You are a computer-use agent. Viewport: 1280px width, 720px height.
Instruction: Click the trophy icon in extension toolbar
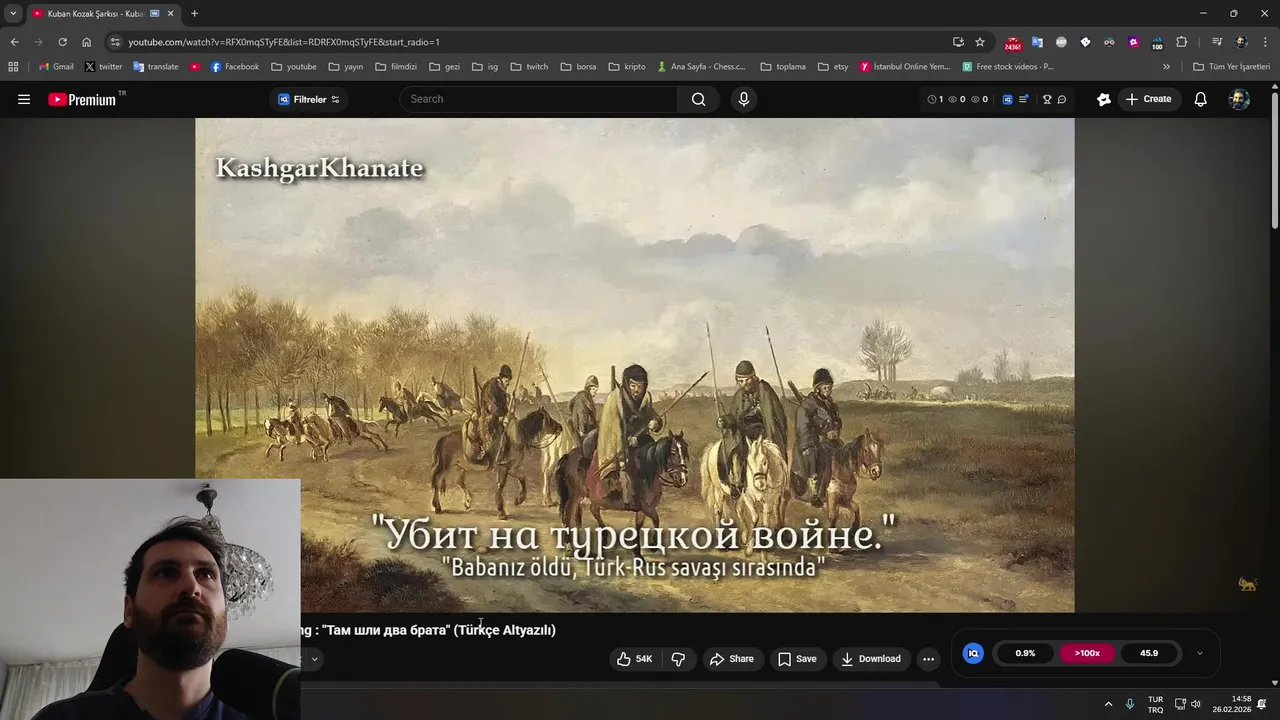tap(1047, 99)
